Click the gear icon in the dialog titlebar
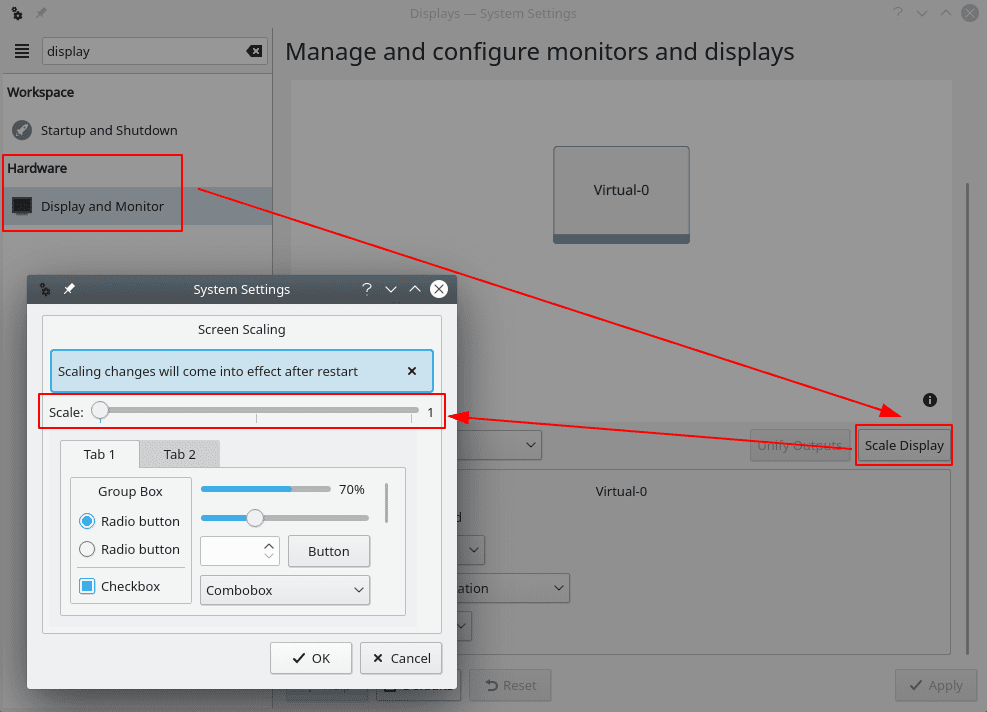This screenshot has width=987, height=712. pos(44,289)
